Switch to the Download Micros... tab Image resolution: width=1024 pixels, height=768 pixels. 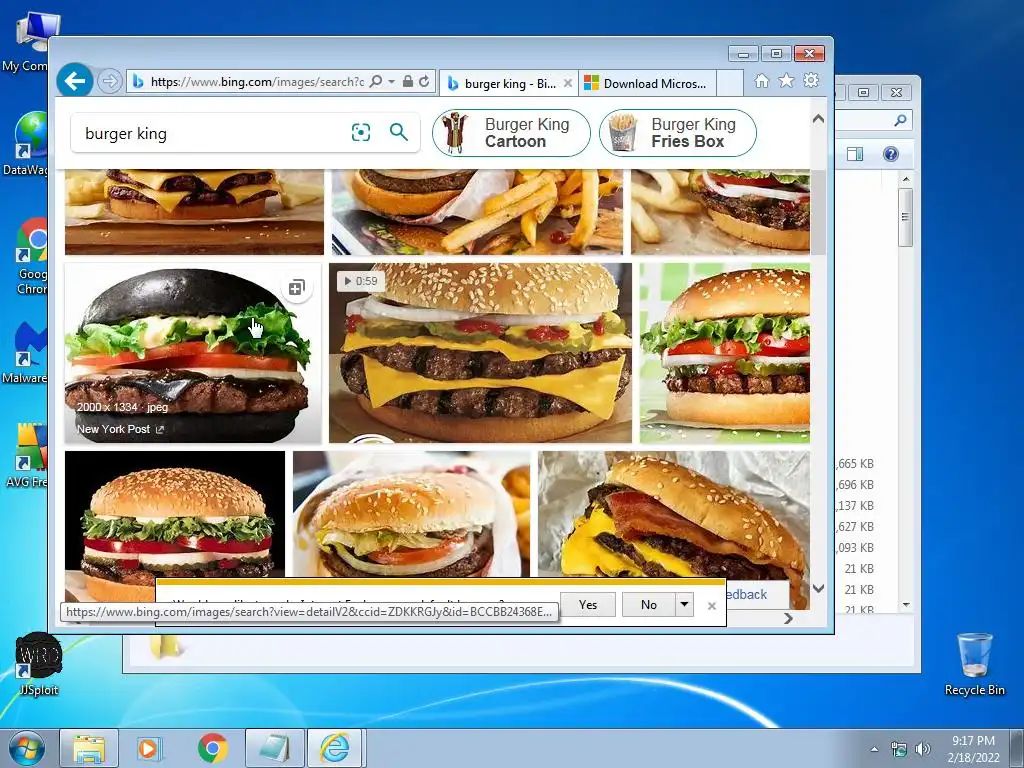647,84
